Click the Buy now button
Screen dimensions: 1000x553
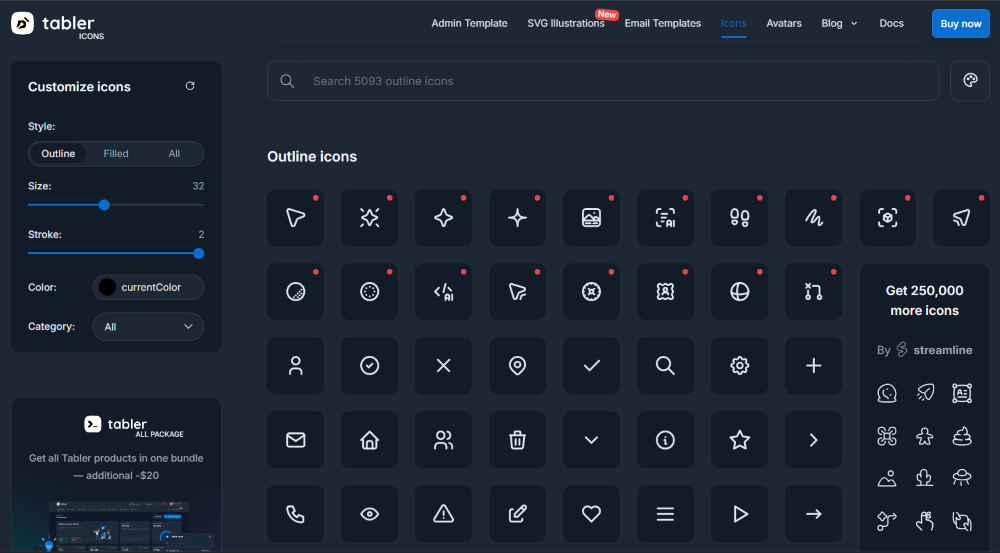point(960,24)
